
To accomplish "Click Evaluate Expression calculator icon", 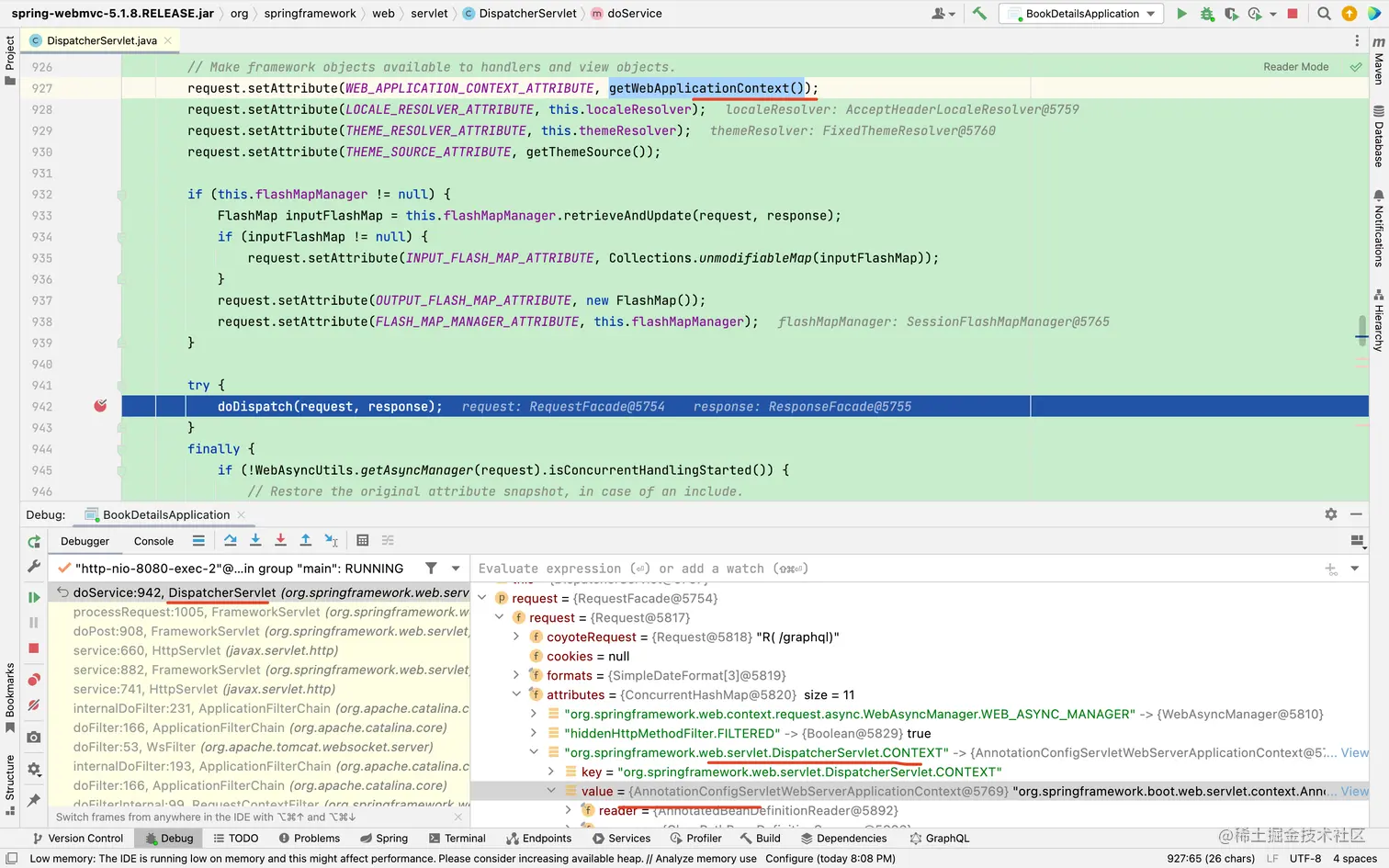I will (363, 541).
